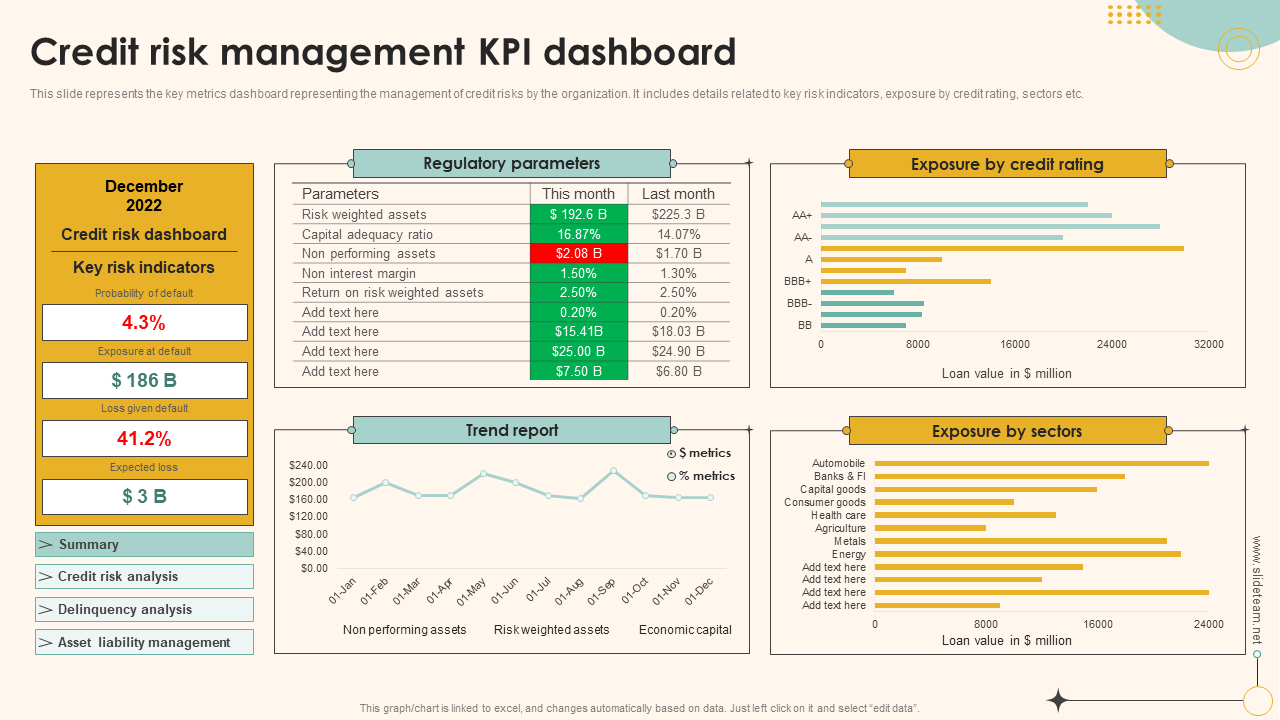Click the Non interest margin row label
The height and width of the screenshot is (720, 1280).
pyautogui.click(x=359, y=273)
